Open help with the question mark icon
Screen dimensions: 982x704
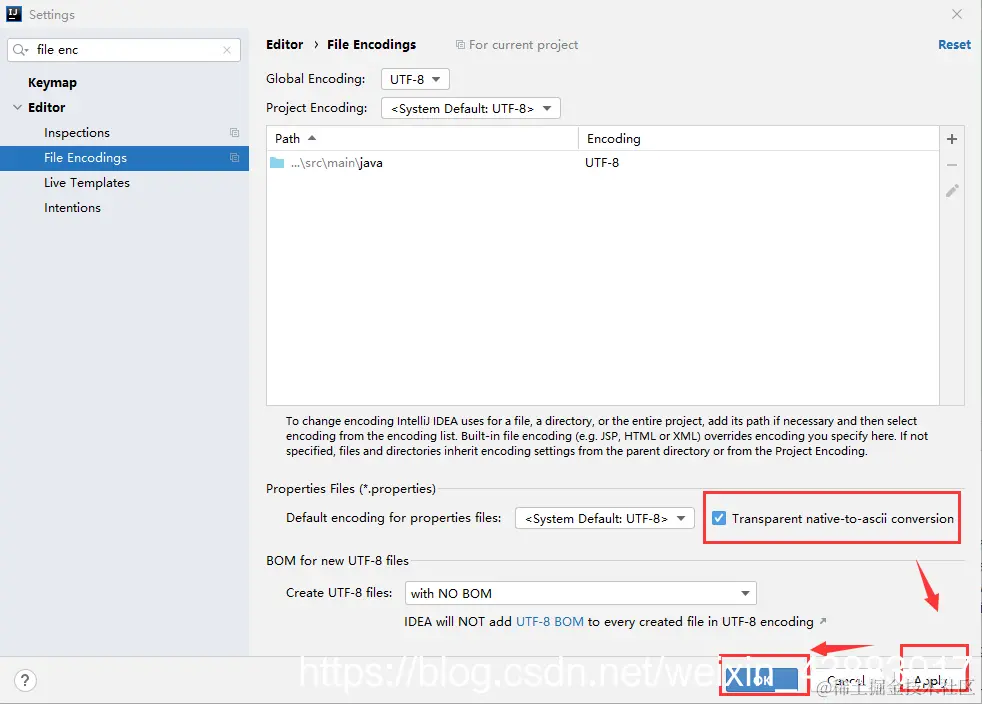[x=25, y=680]
